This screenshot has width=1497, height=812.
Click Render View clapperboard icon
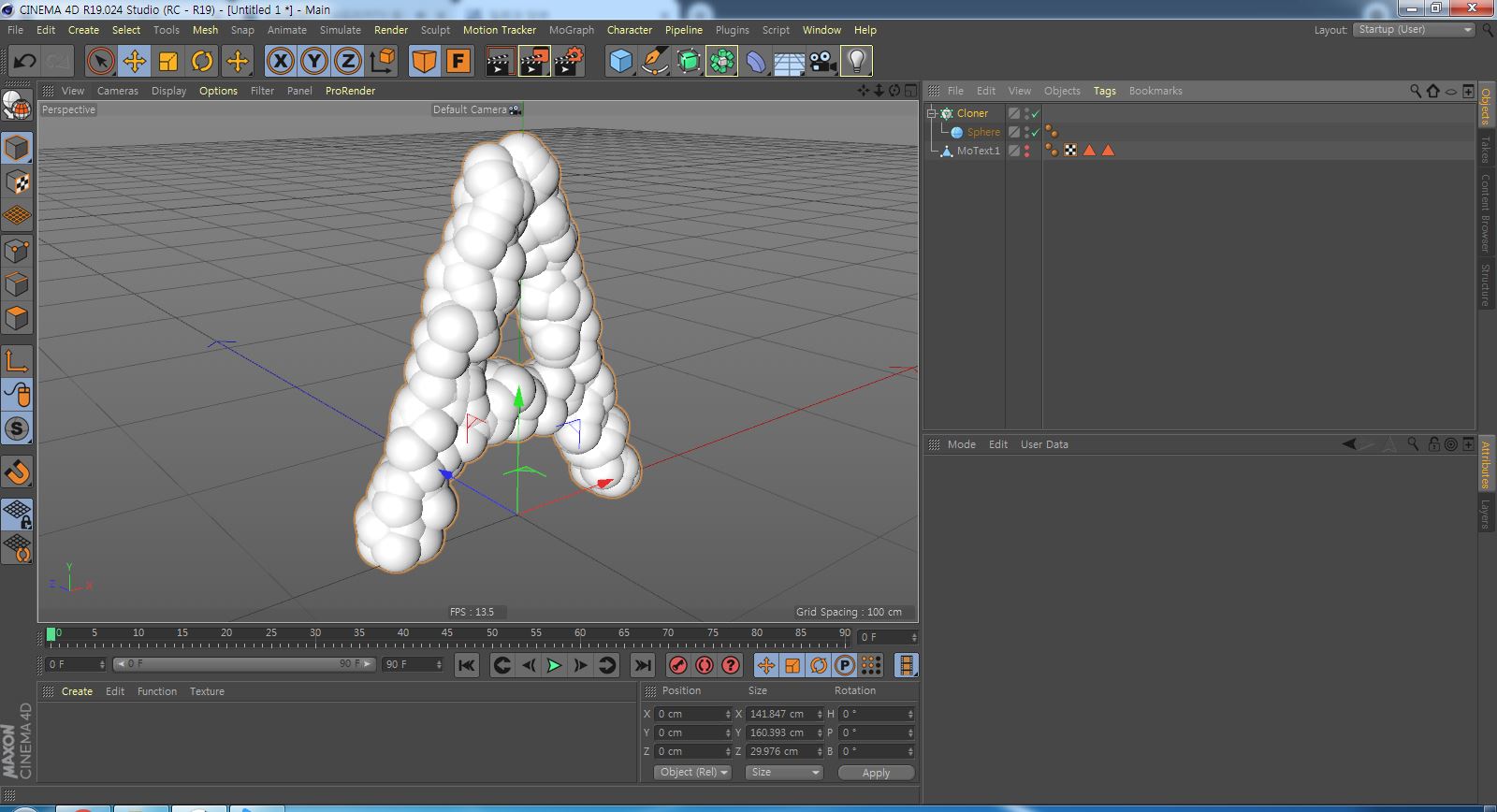[x=500, y=62]
